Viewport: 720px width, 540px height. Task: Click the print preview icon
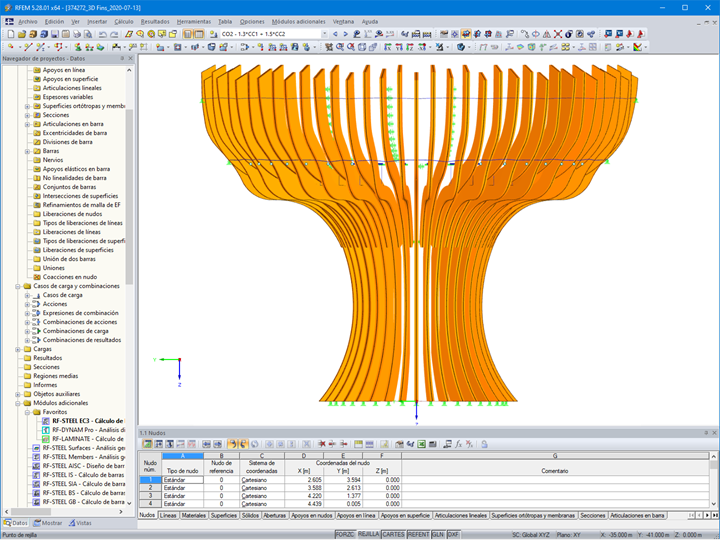tap(88, 34)
